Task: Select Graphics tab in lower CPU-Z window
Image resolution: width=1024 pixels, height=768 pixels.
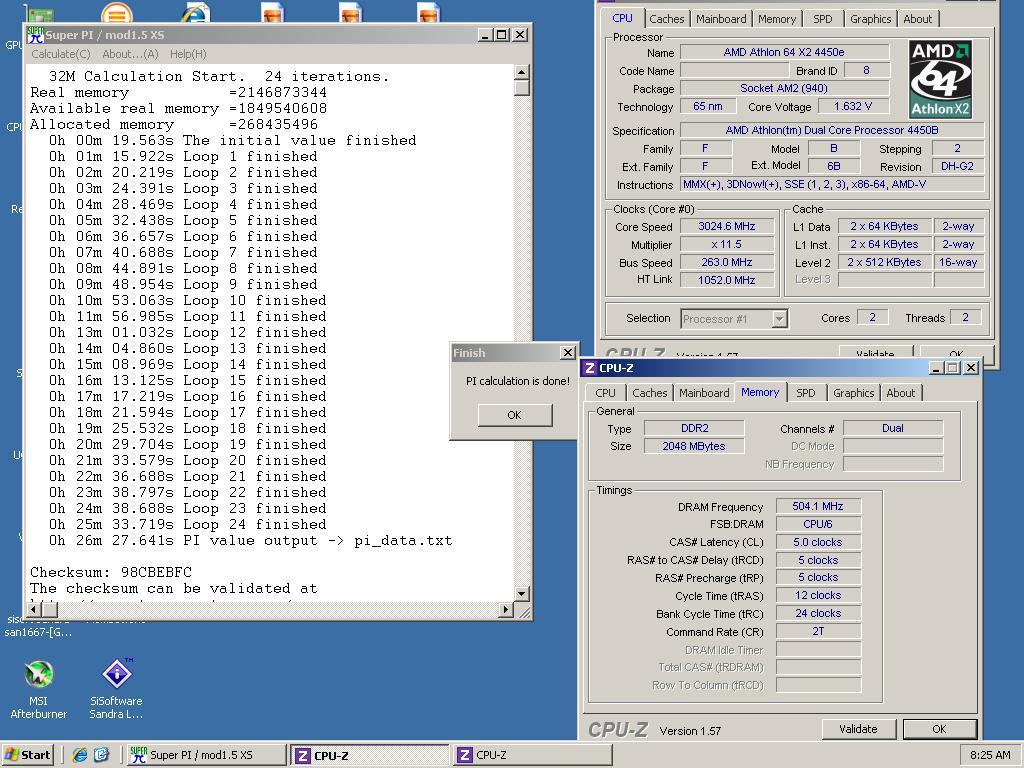Action: point(853,392)
